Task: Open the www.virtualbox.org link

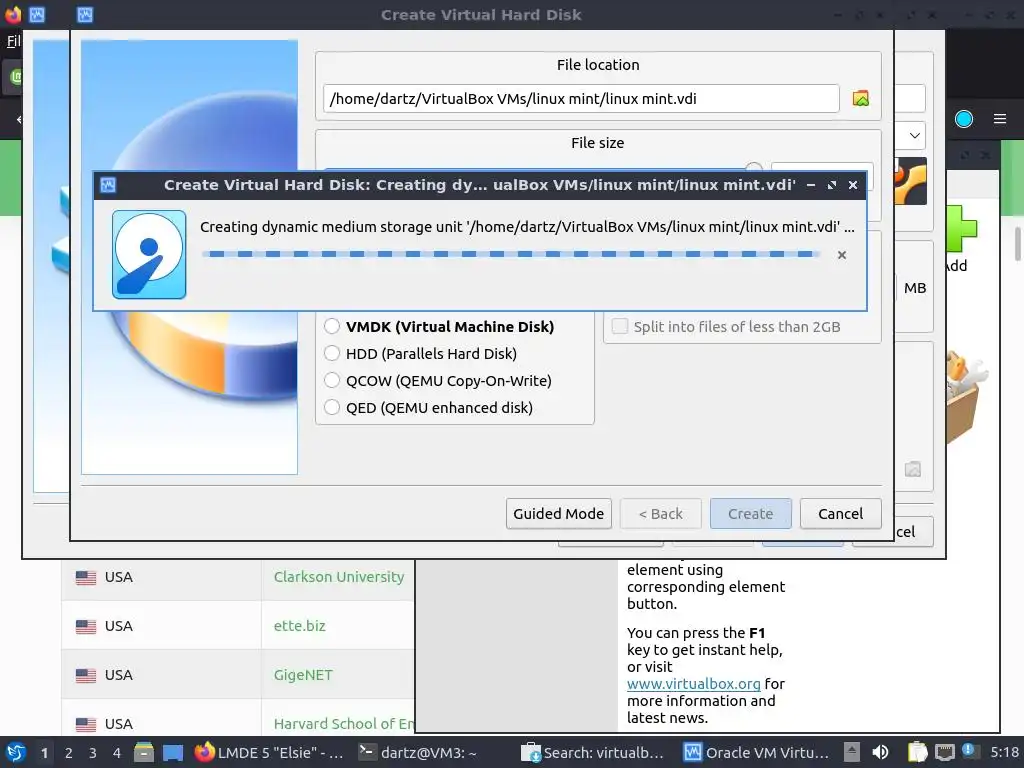Action: click(x=694, y=684)
